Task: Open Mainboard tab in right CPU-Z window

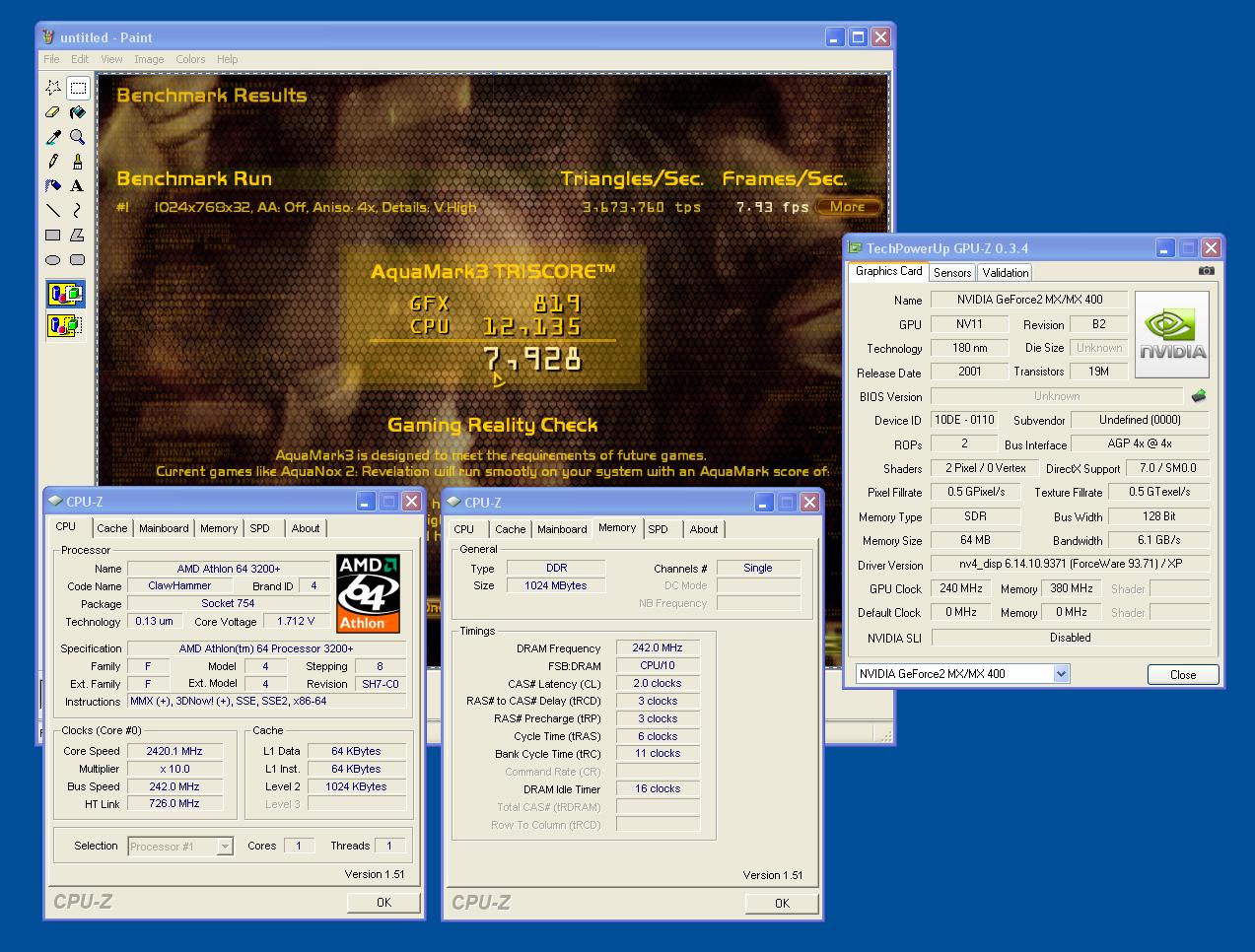Action: pos(562,530)
